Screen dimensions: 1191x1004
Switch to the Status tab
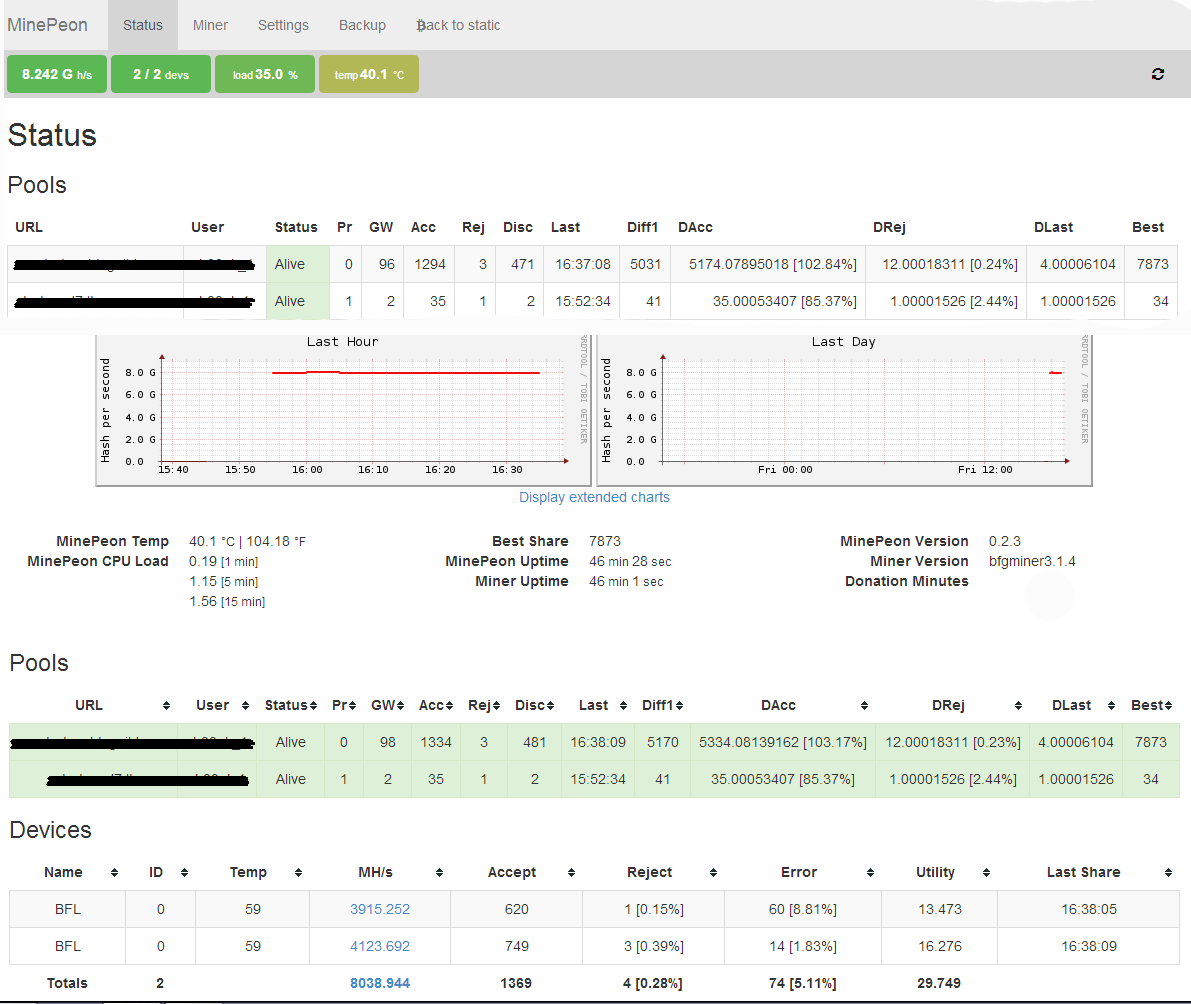pos(143,25)
